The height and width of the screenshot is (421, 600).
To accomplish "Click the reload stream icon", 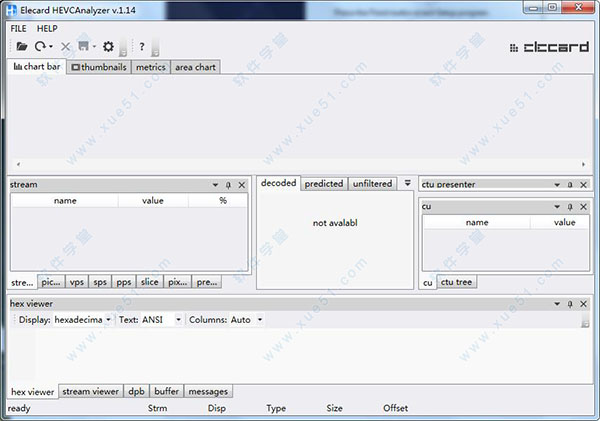I will [x=40, y=47].
